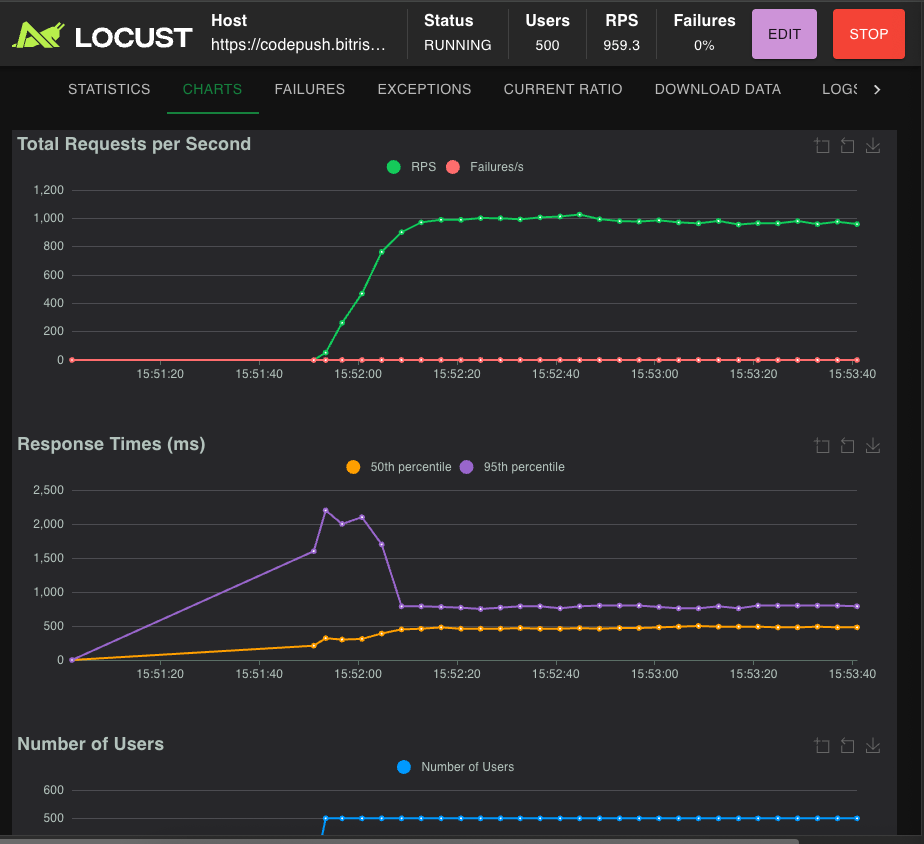
Task: Click the horizontal scrollbar at the bottom
Action: [x=399, y=841]
